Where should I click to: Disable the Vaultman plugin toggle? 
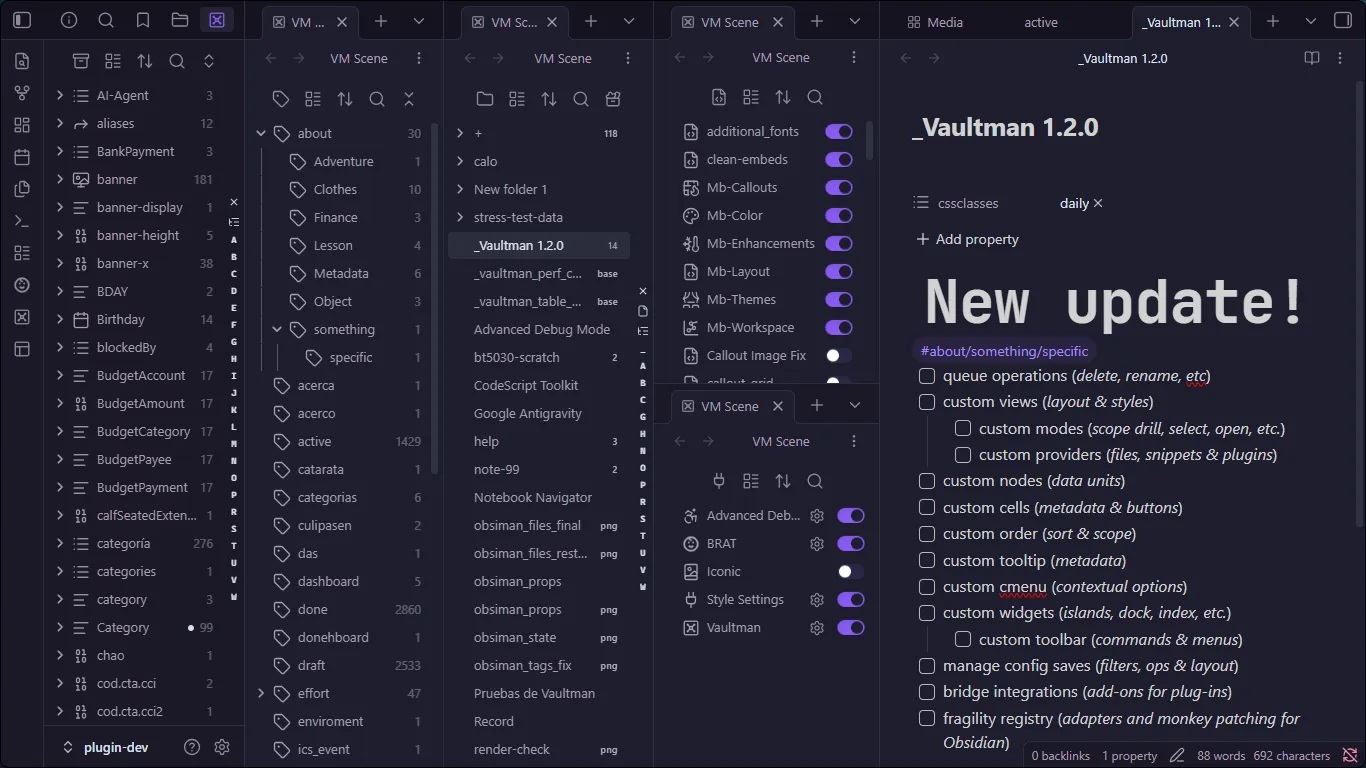[x=851, y=628]
